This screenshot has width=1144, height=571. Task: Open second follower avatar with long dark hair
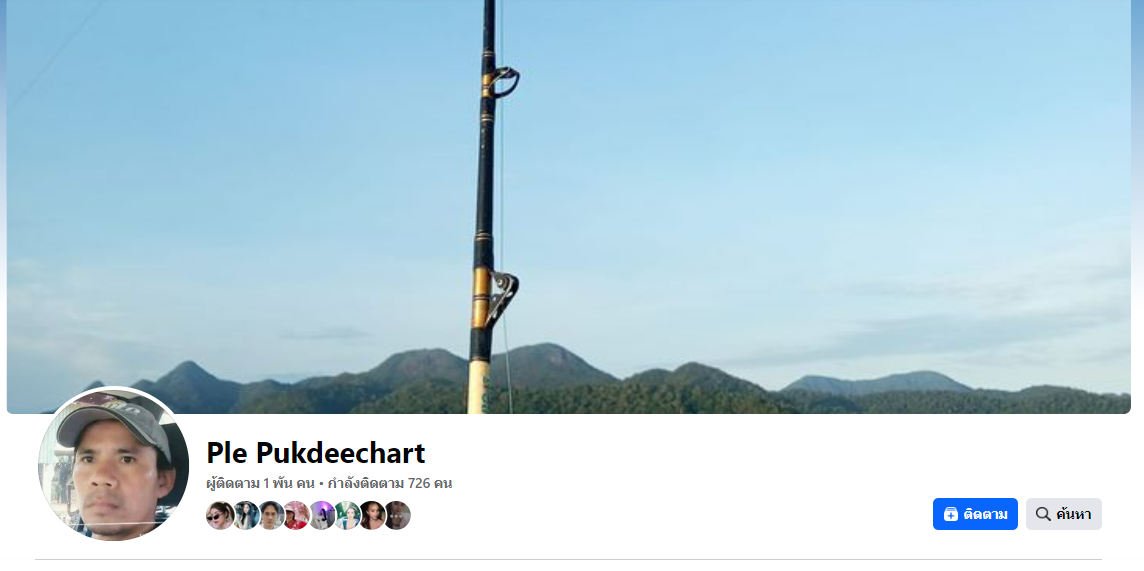click(x=246, y=516)
